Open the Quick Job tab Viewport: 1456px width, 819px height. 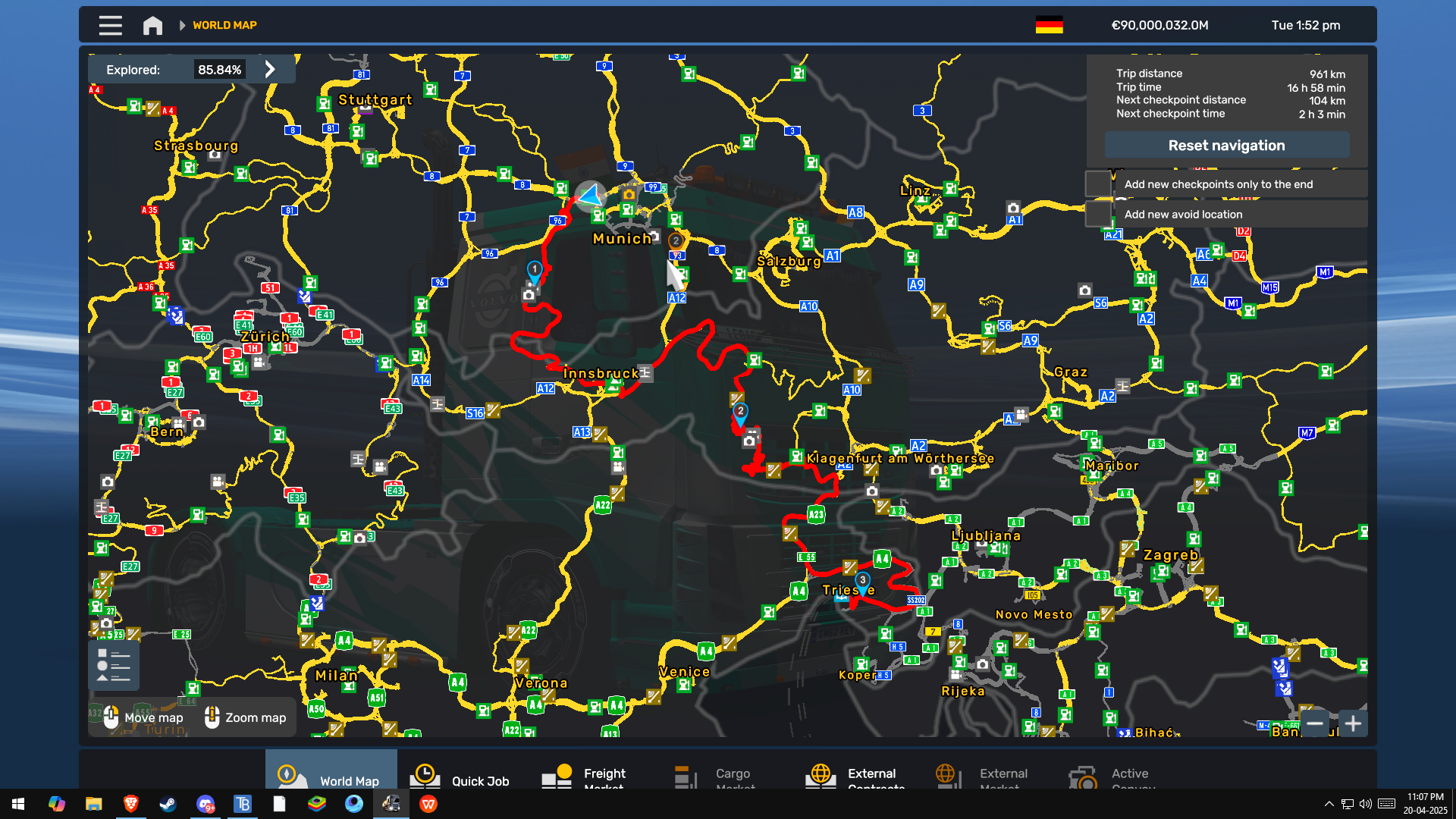click(x=463, y=769)
